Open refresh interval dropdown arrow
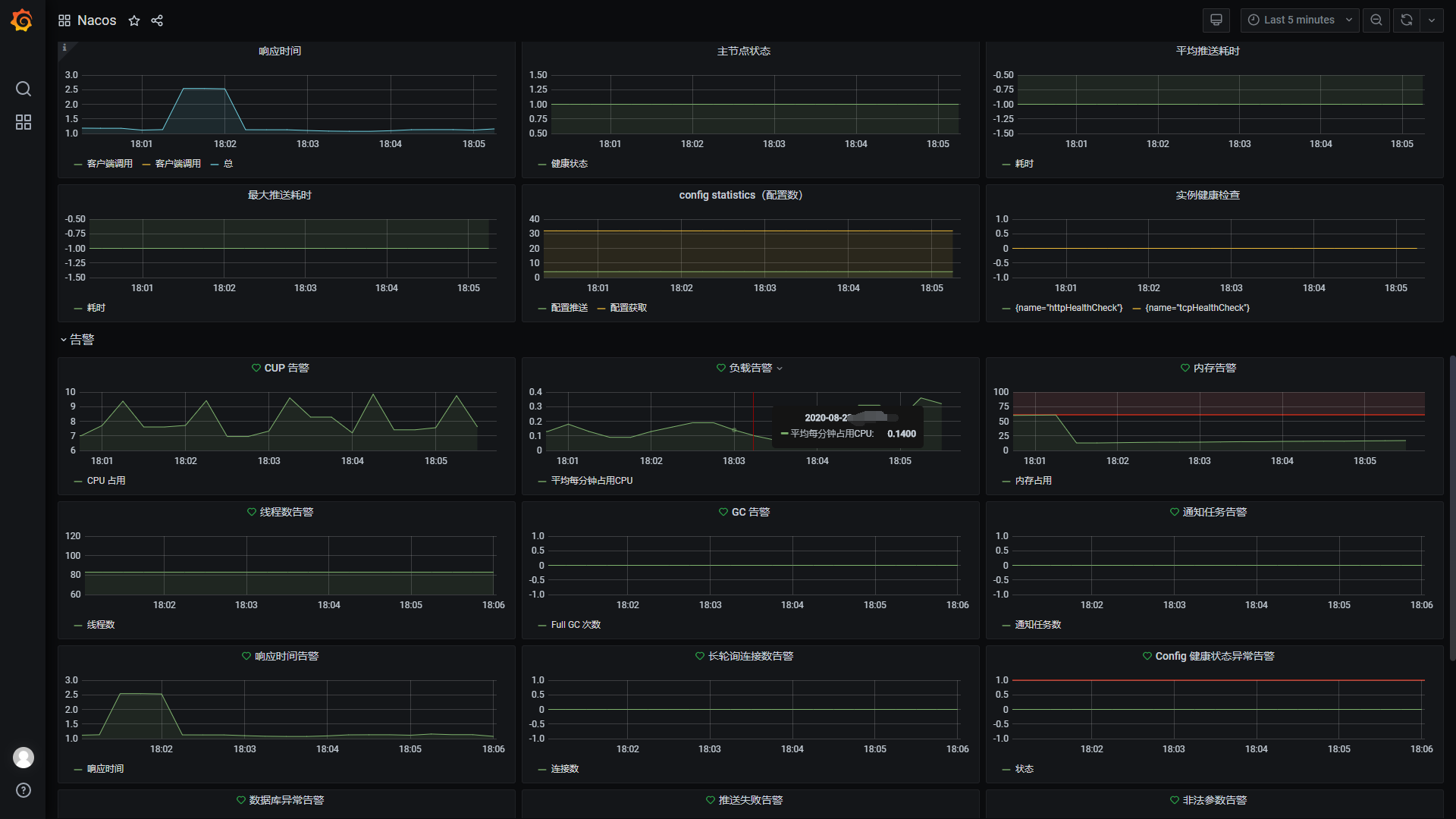The image size is (1456, 819). tap(1432, 20)
